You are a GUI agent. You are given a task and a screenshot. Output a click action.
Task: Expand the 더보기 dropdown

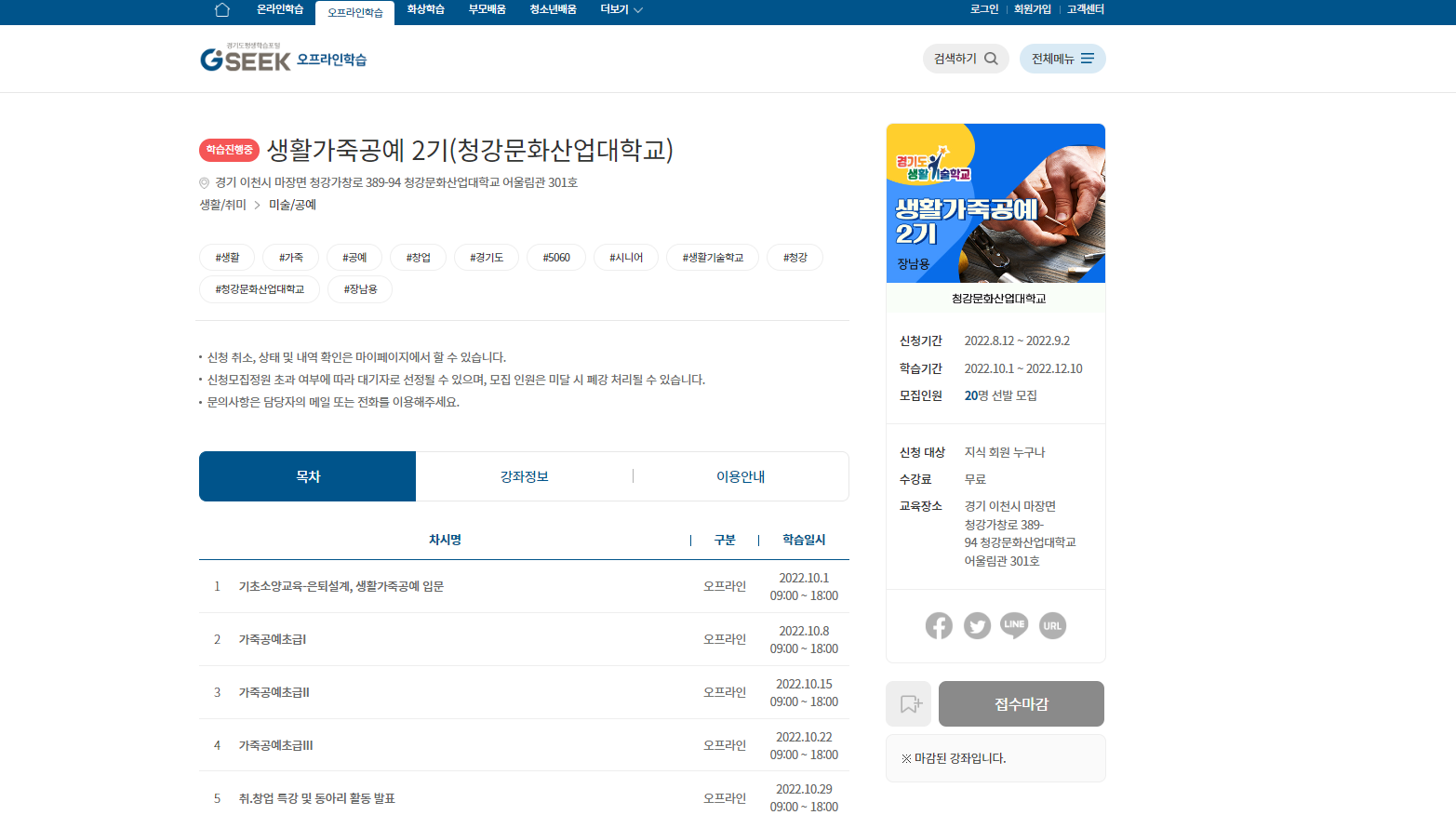click(x=621, y=9)
